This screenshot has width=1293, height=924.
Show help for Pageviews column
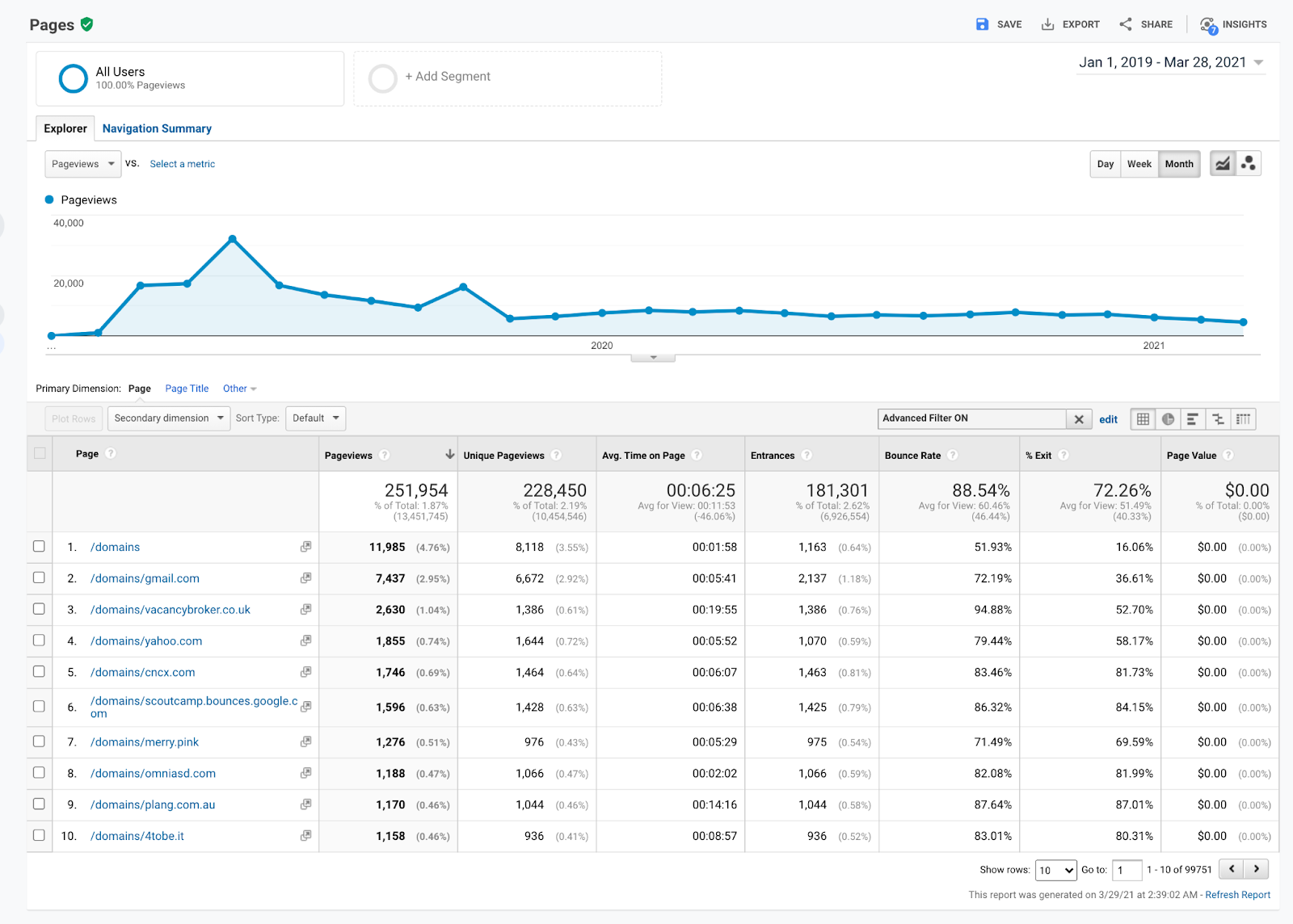pyautogui.click(x=385, y=455)
